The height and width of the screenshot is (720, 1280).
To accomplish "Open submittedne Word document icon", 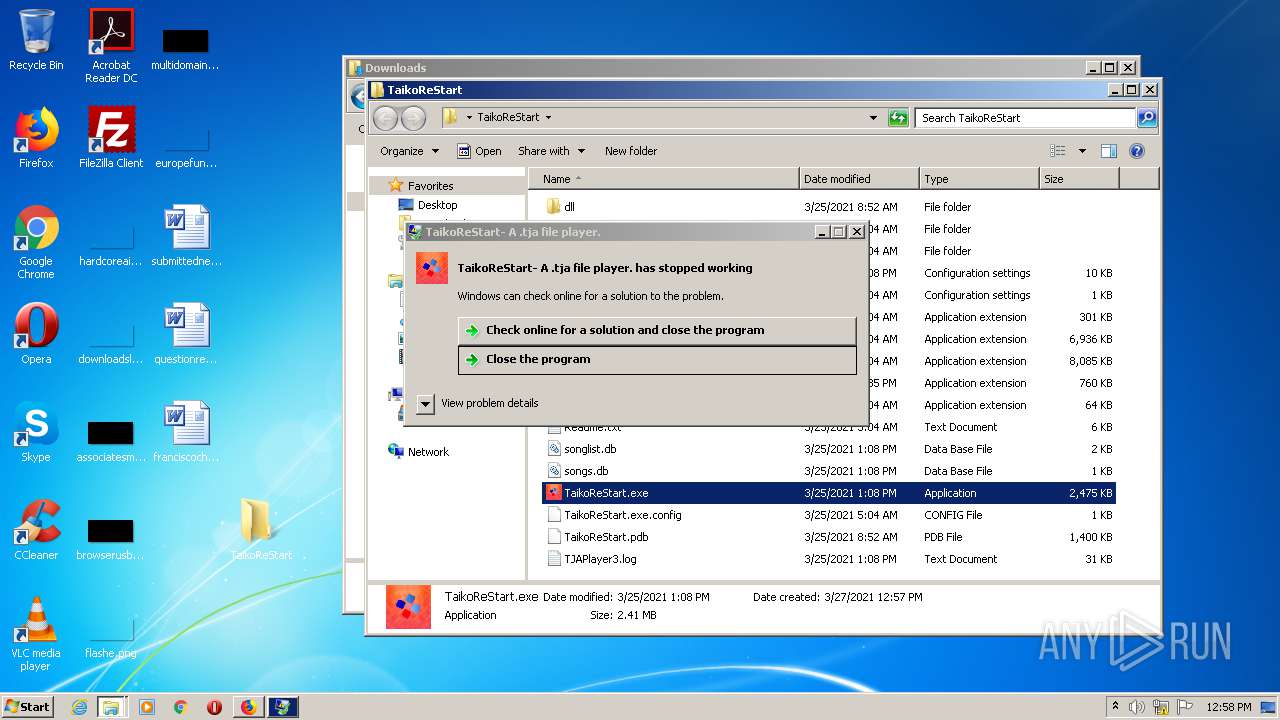I will tap(186, 236).
